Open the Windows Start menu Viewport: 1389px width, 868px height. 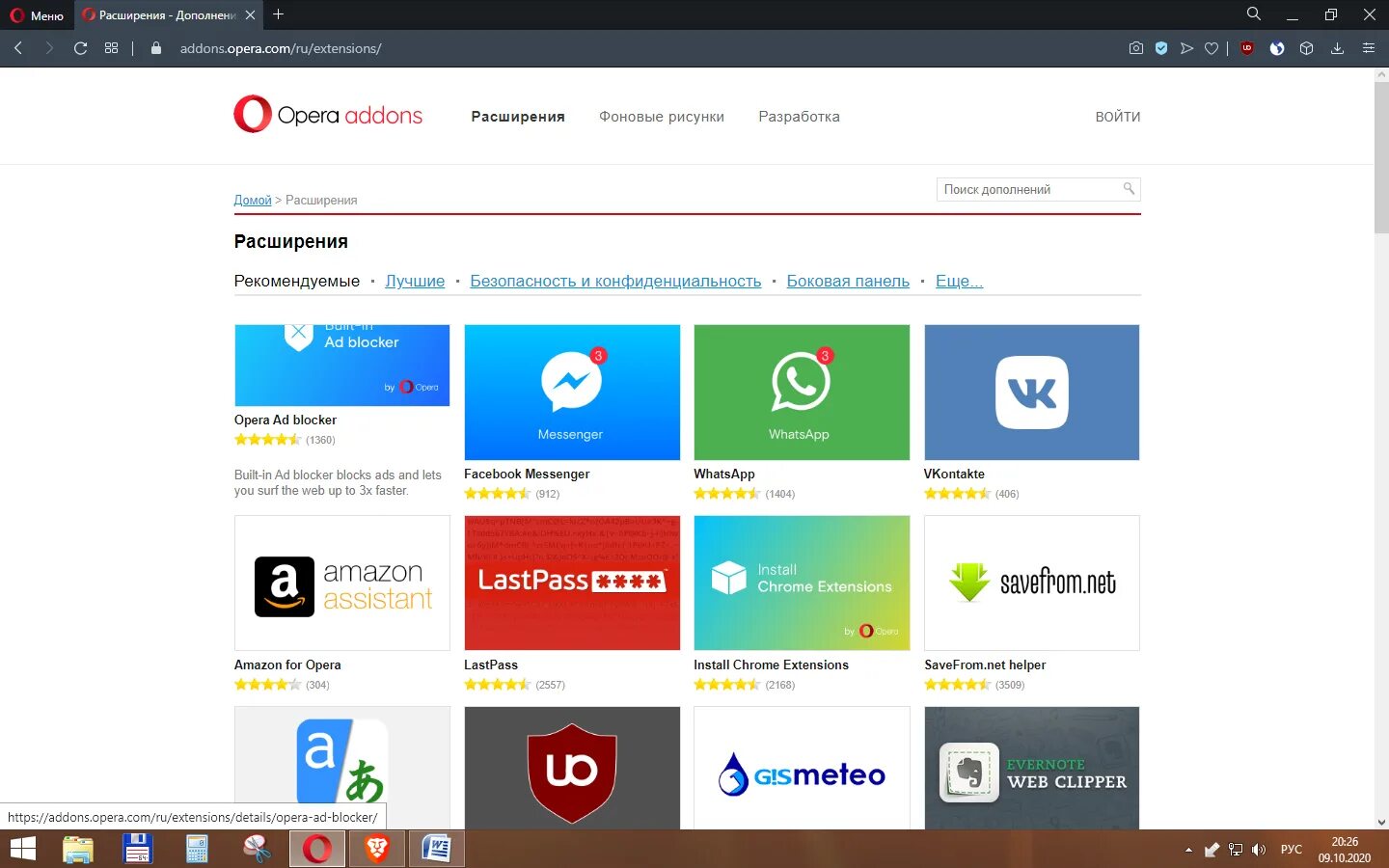(x=22, y=849)
